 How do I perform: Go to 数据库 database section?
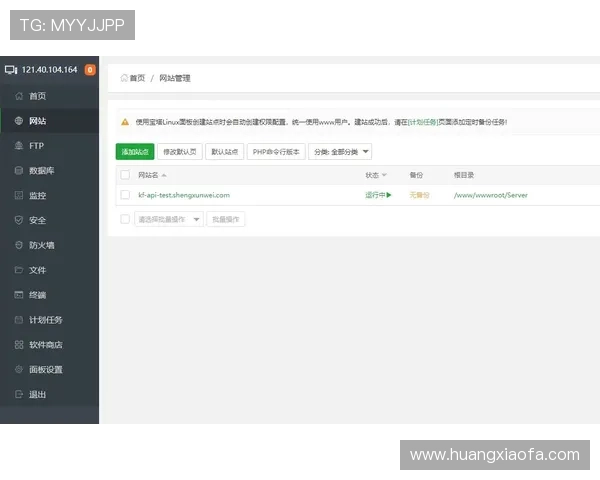[50, 171]
